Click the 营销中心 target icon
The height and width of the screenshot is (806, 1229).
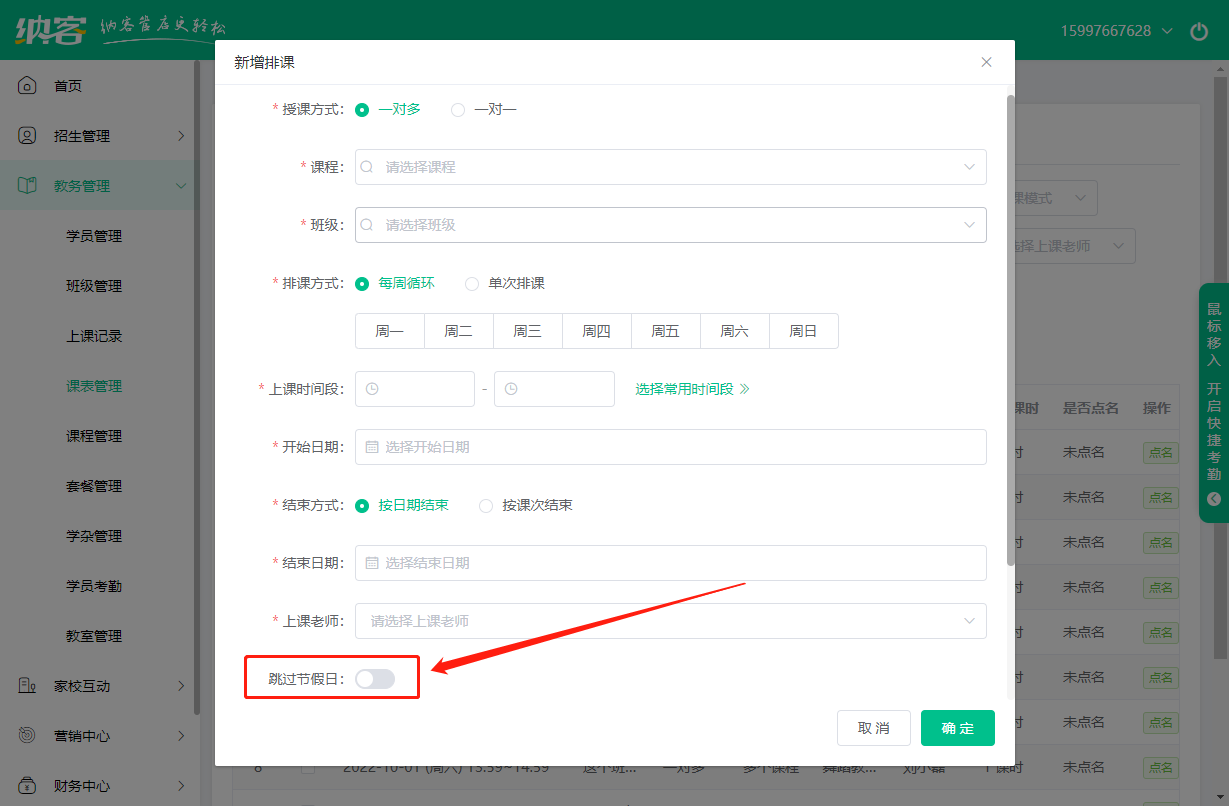click(28, 736)
